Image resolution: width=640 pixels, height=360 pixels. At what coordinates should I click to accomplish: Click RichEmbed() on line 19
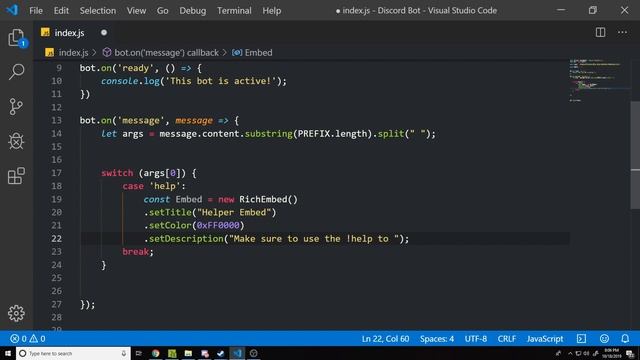[268, 199]
